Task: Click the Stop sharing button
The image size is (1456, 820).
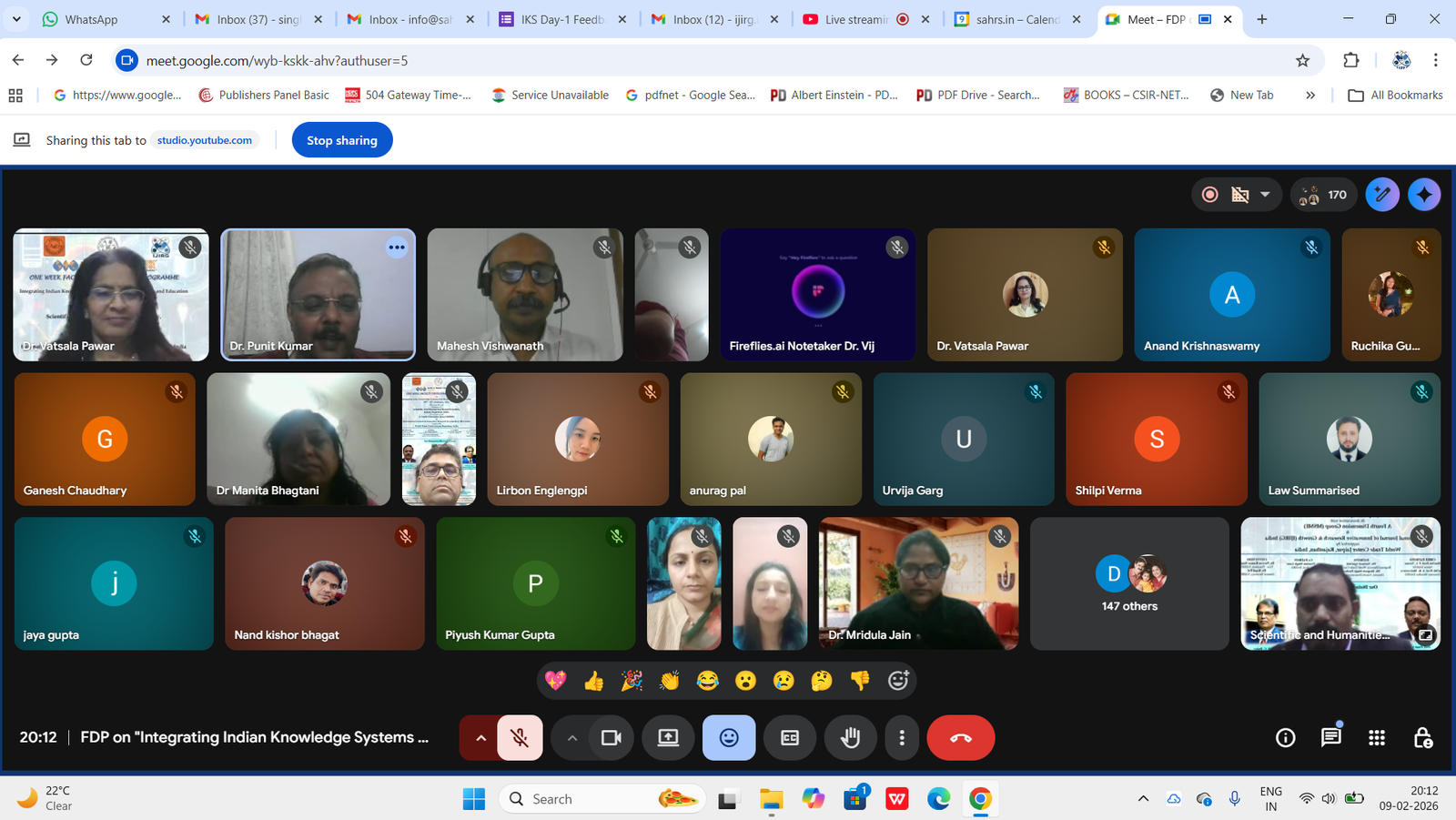Action: (342, 140)
